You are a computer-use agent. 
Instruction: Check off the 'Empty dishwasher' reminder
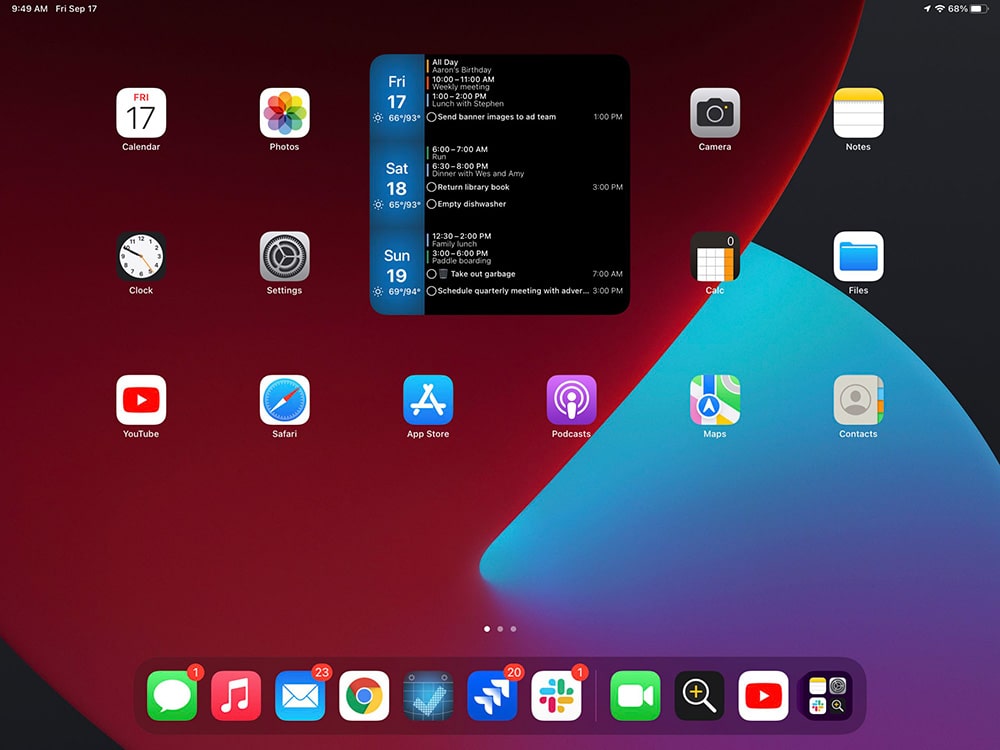432,203
